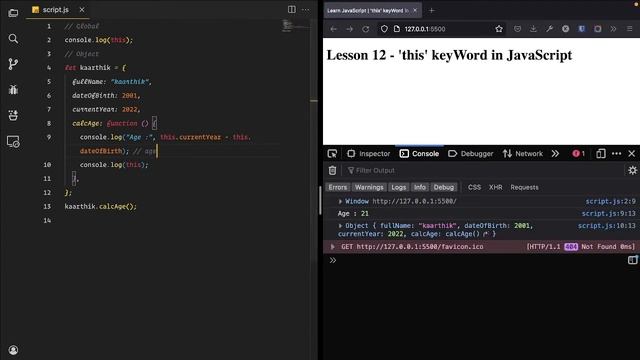The image size is (640, 360).
Task: Switch to the Console DevTools tab
Action: tap(420, 153)
